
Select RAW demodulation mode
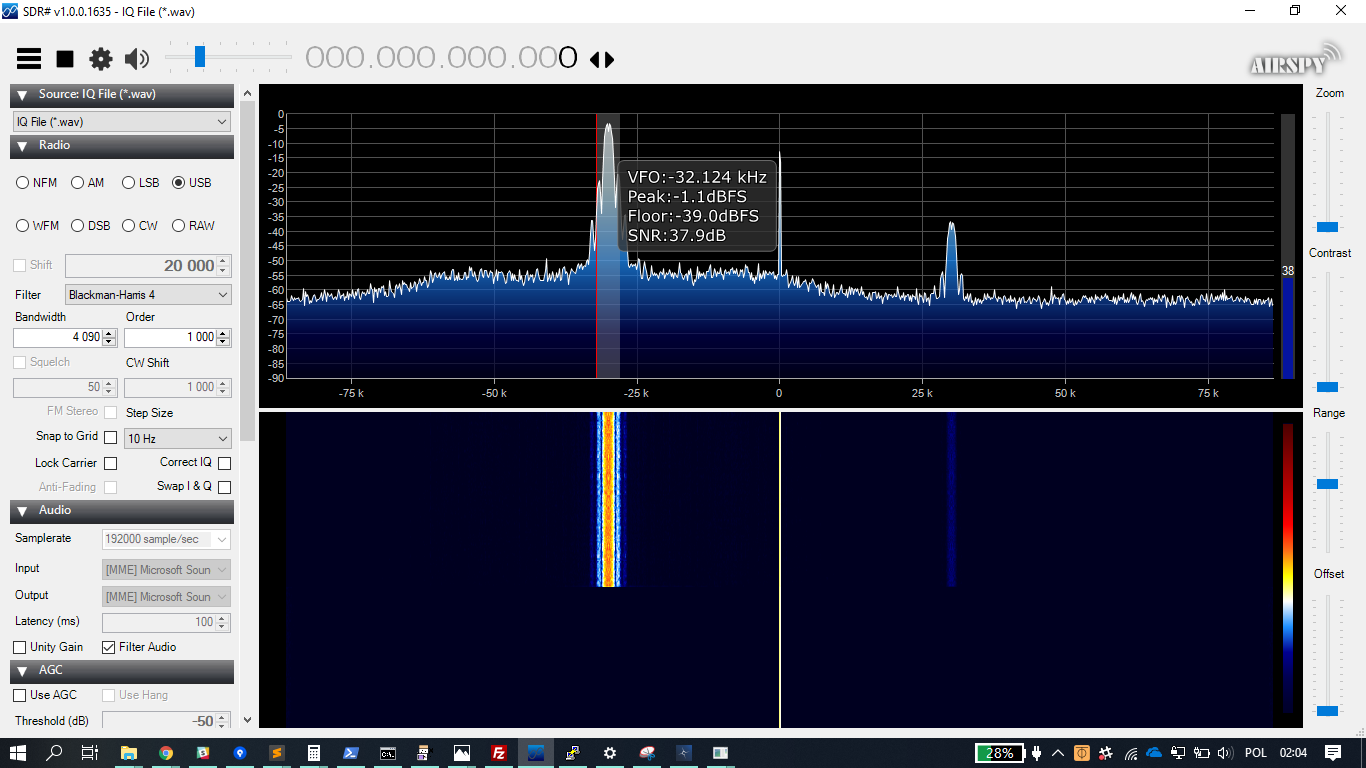194,226
